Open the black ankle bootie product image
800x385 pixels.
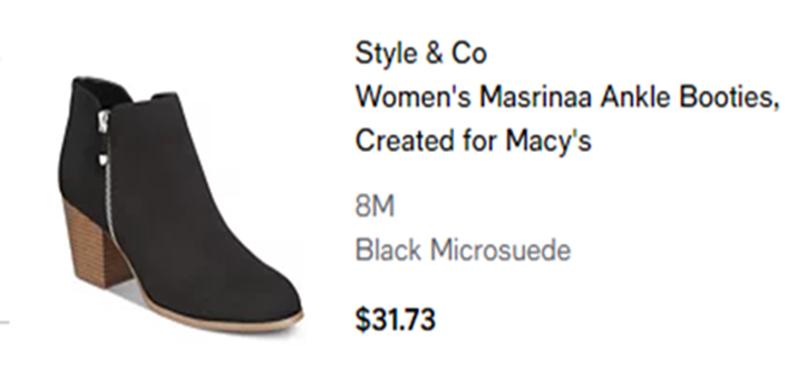click(x=180, y=204)
